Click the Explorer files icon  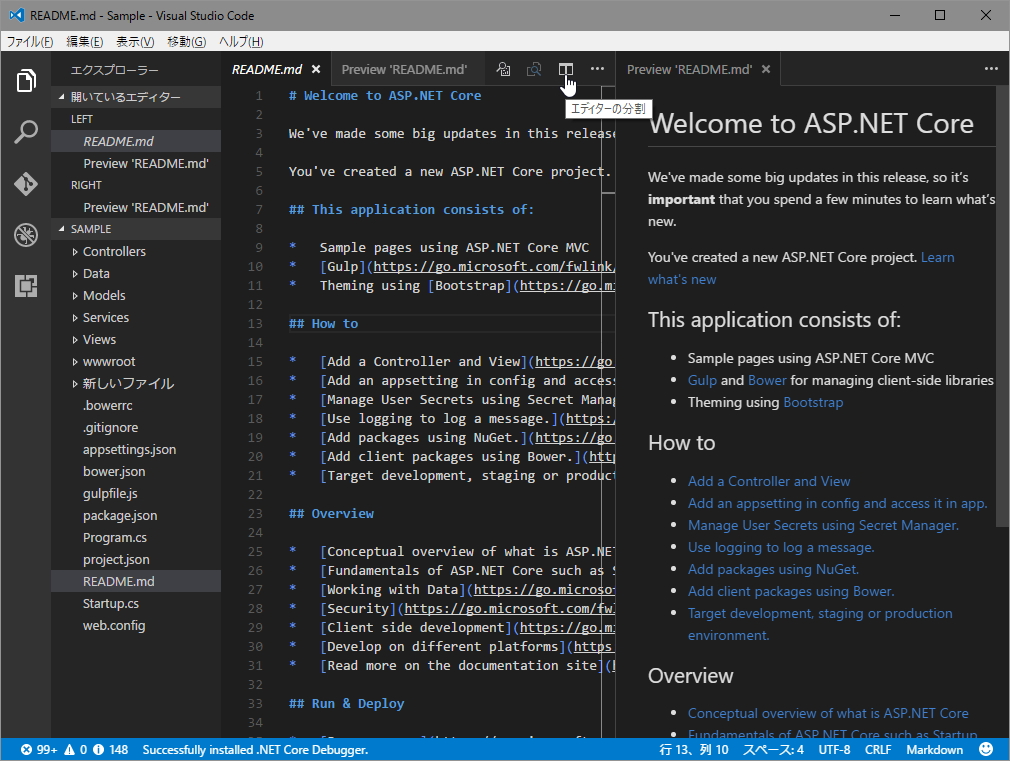[x=26, y=81]
